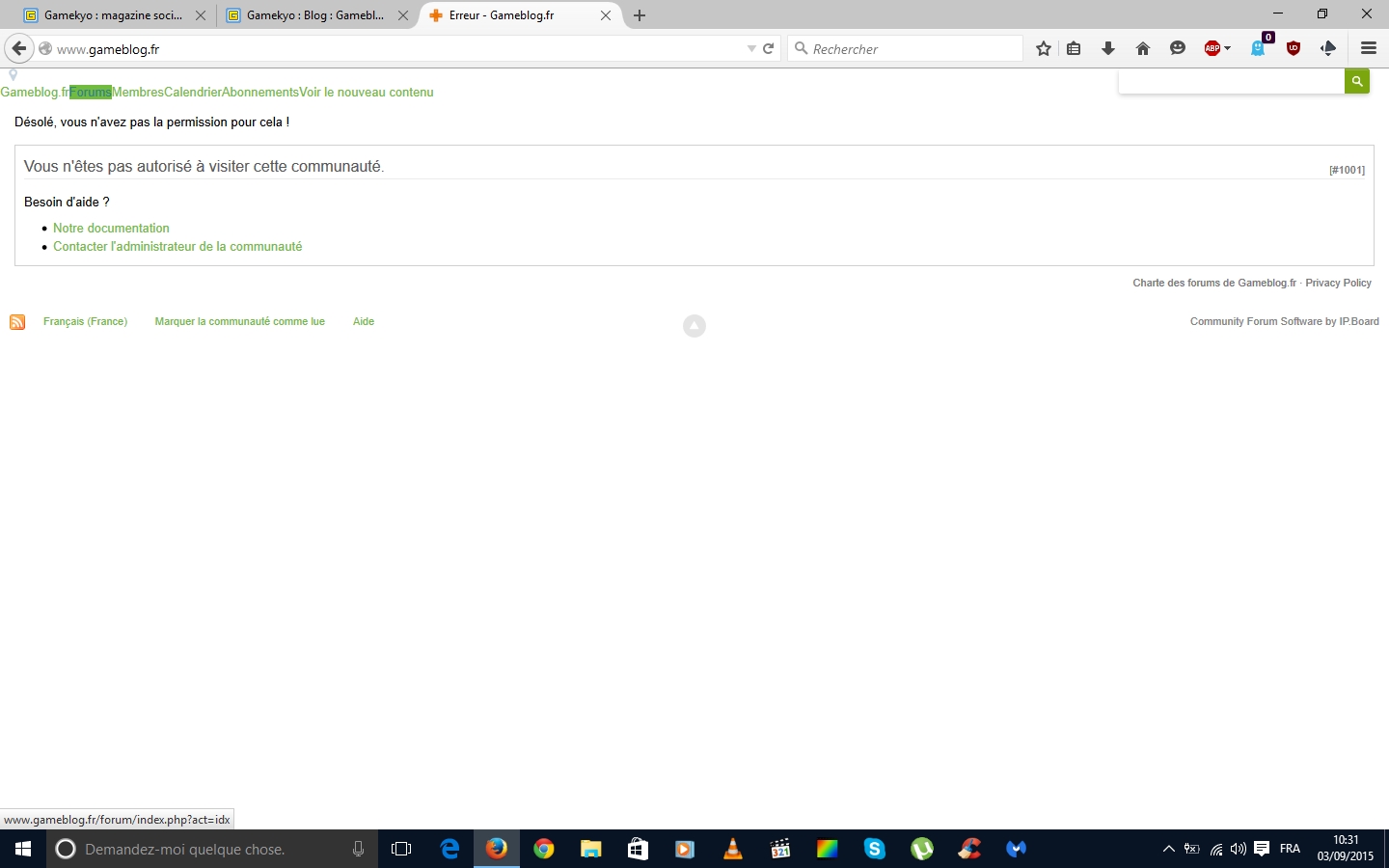Open File Explorer from the taskbar

tap(591, 849)
